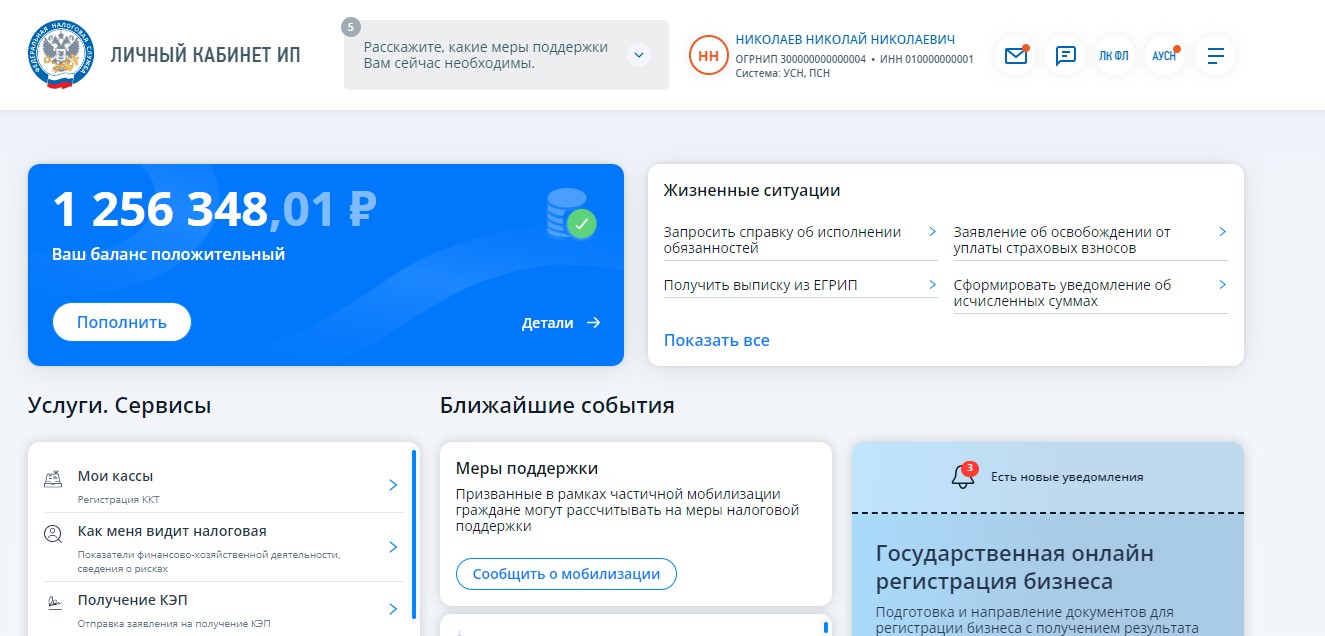Open Получить выписку из ЕГРИП chevron
Screen dimensions: 1325x636
931,283
